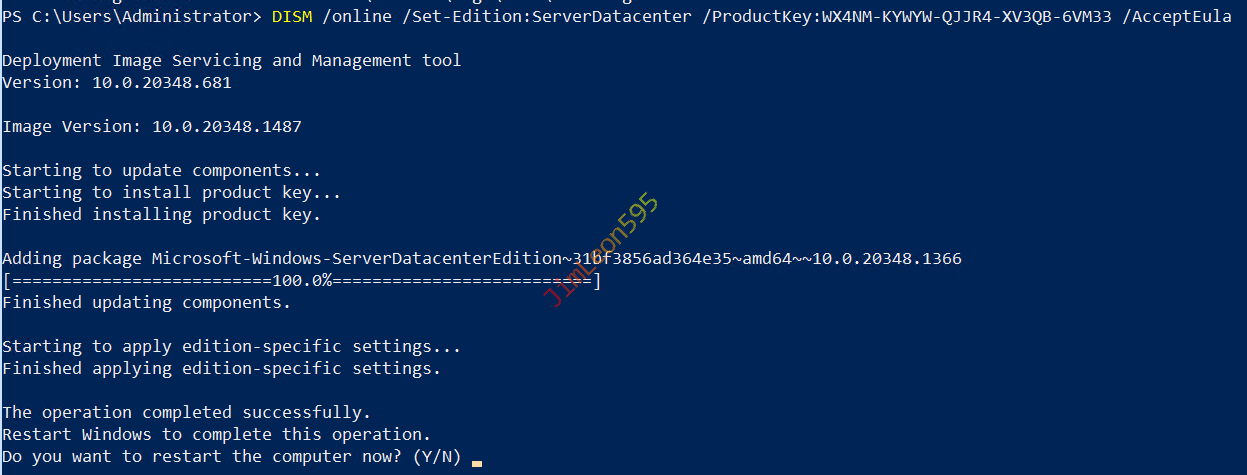Screen dimensions: 1247x475
Task: Click the Starting to apply edition-specific settings line
Action: (x=232, y=347)
